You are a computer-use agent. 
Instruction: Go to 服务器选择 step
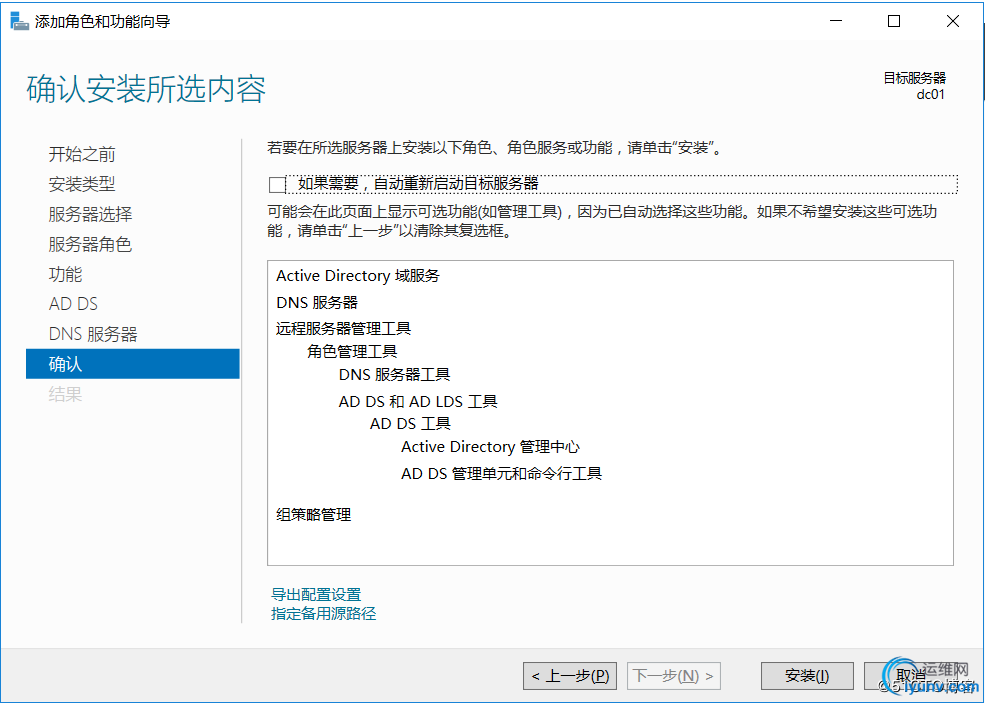pos(90,214)
